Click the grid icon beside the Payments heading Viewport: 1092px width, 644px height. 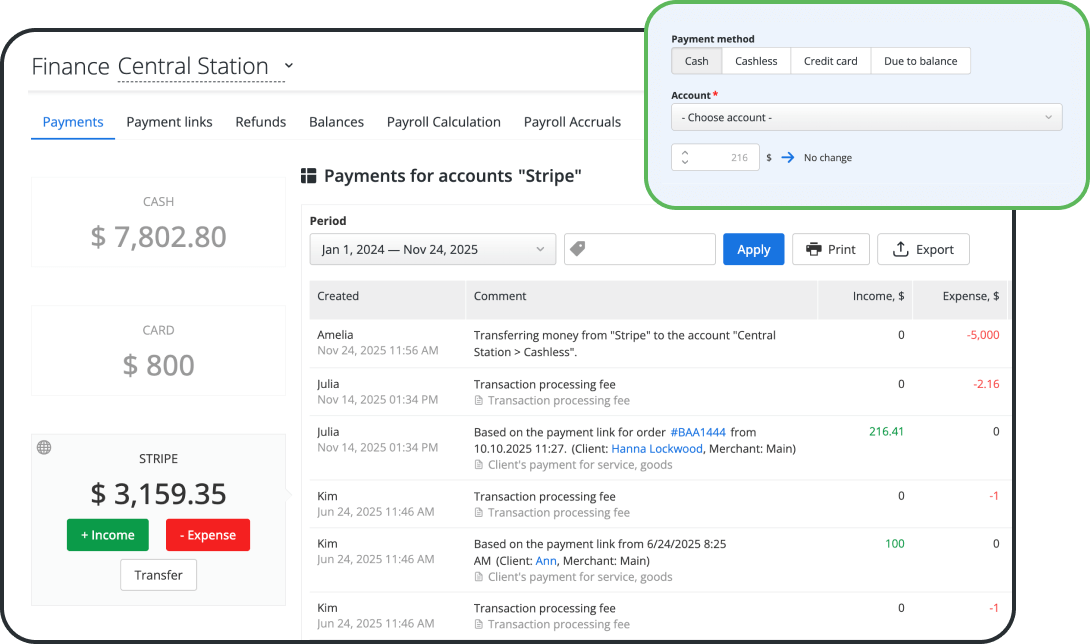point(309,177)
